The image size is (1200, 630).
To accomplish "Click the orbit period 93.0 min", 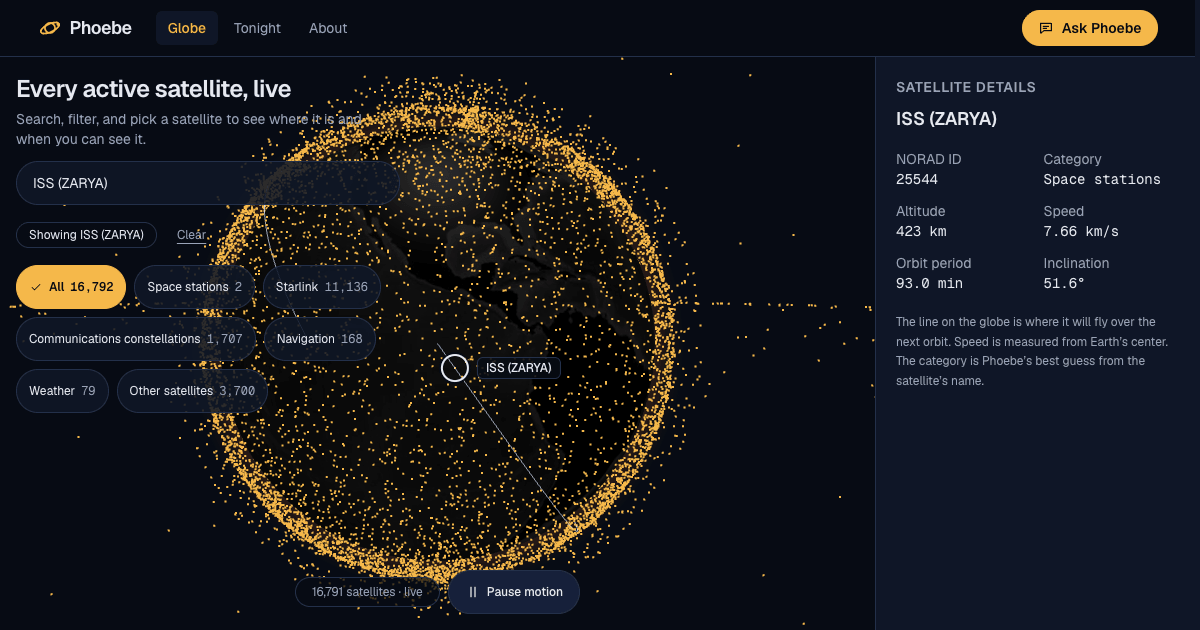I will 929,284.
